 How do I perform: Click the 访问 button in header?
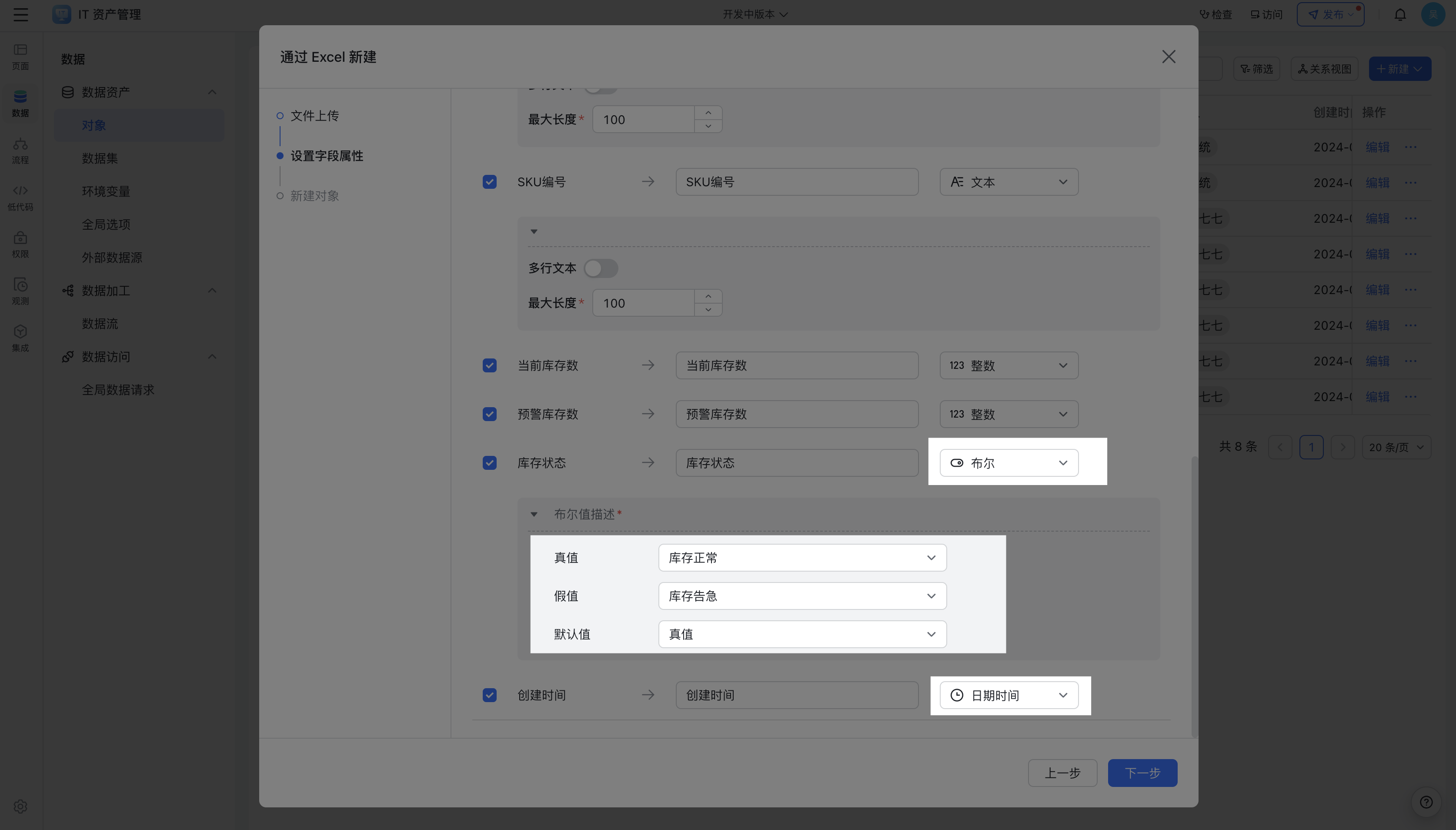coord(1266,14)
